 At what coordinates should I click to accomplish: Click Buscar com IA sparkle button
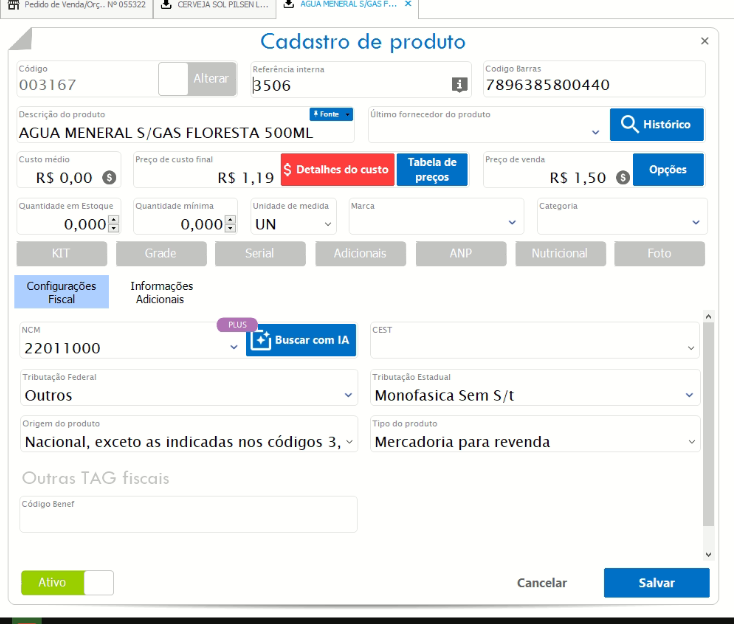point(301,340)
